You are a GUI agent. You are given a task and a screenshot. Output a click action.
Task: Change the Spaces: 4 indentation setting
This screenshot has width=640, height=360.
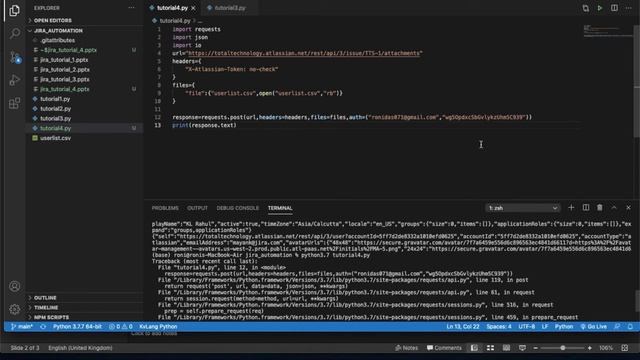(499, 327)
